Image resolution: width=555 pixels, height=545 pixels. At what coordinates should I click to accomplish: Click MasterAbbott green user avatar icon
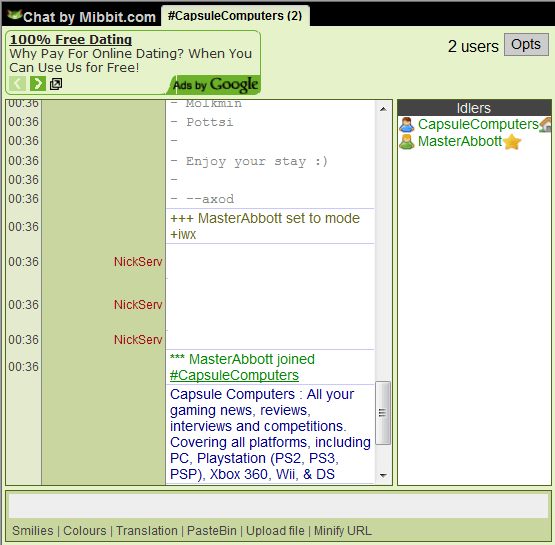tap(407, 142)
